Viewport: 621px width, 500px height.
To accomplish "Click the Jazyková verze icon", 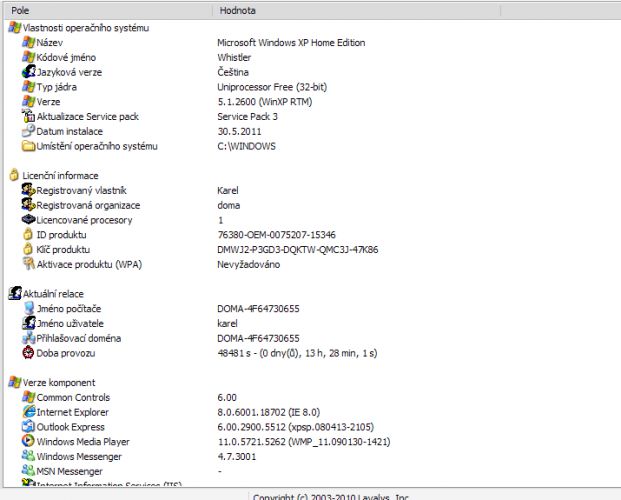I will [29, 72].
